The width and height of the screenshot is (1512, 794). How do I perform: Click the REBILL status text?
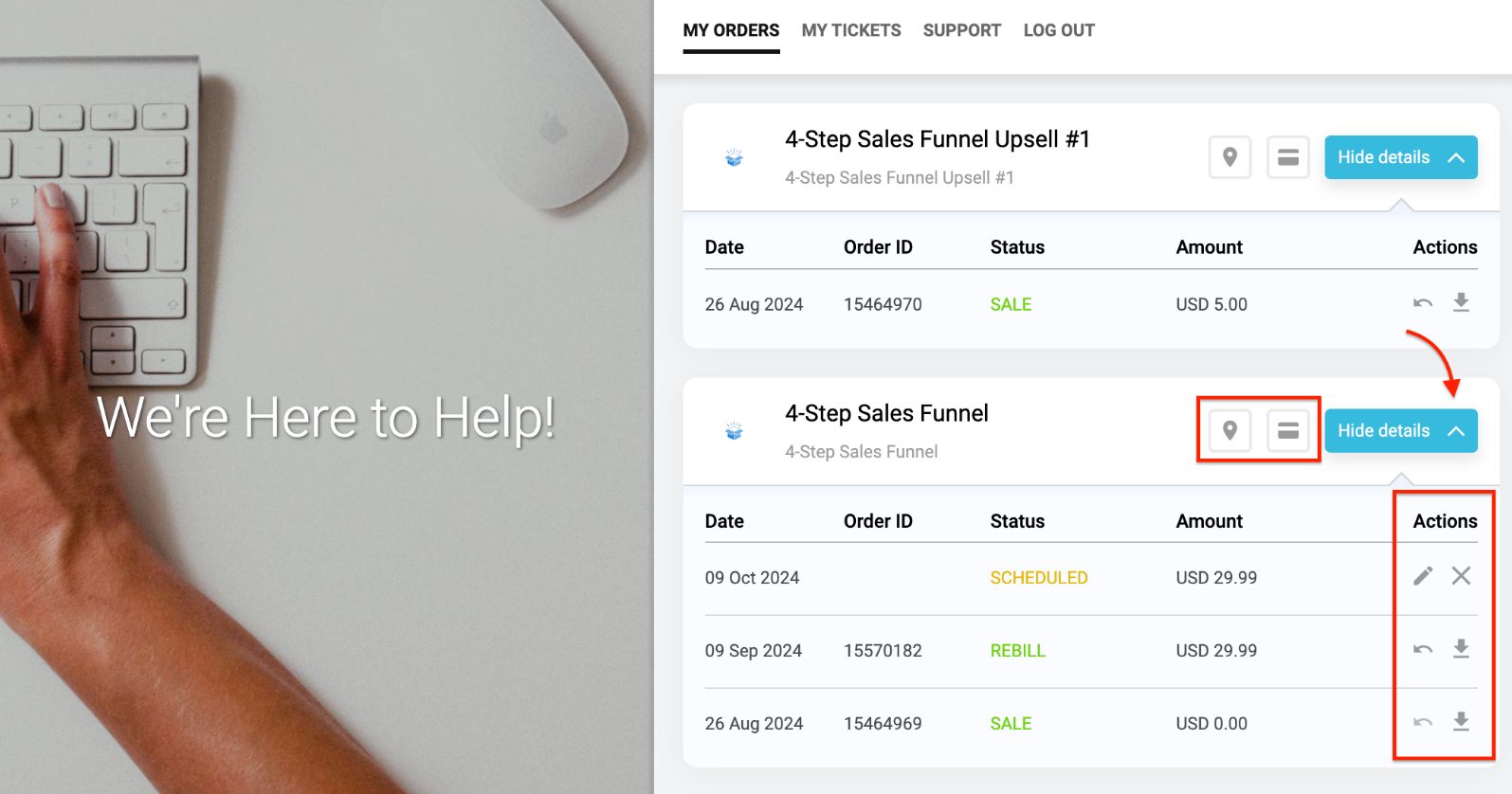(1018, 651)
